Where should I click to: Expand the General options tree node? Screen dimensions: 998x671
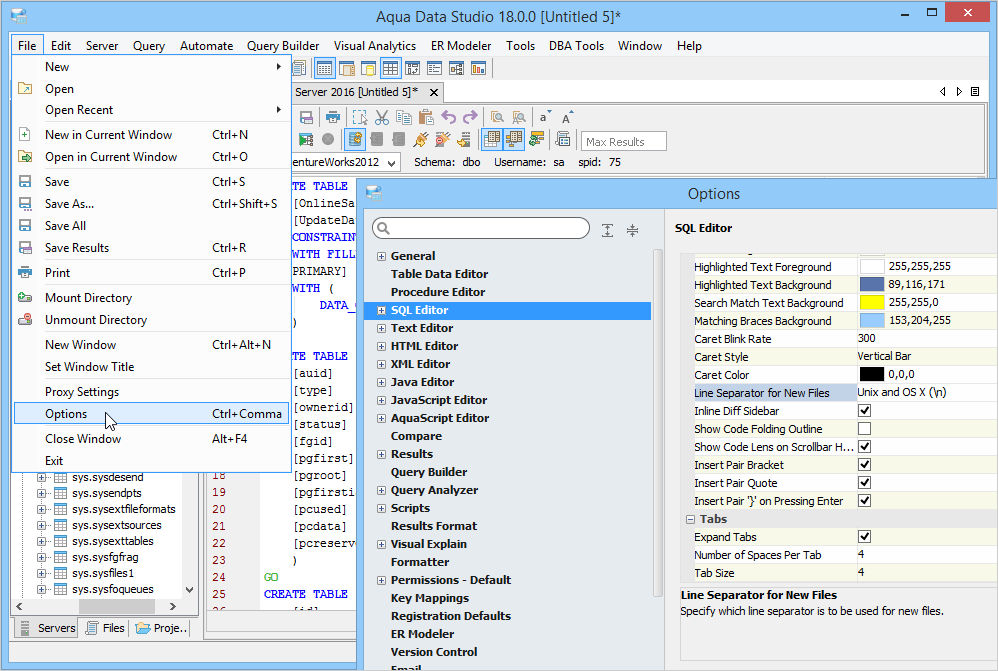[x=381, y=256]
